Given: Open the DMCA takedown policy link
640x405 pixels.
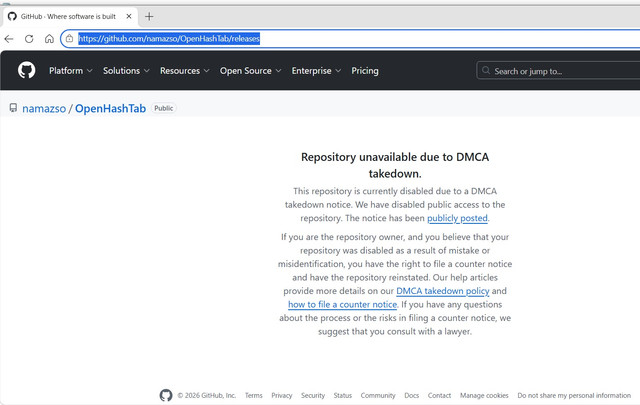Looking at the screenshot, I should [x=442, y=291].
